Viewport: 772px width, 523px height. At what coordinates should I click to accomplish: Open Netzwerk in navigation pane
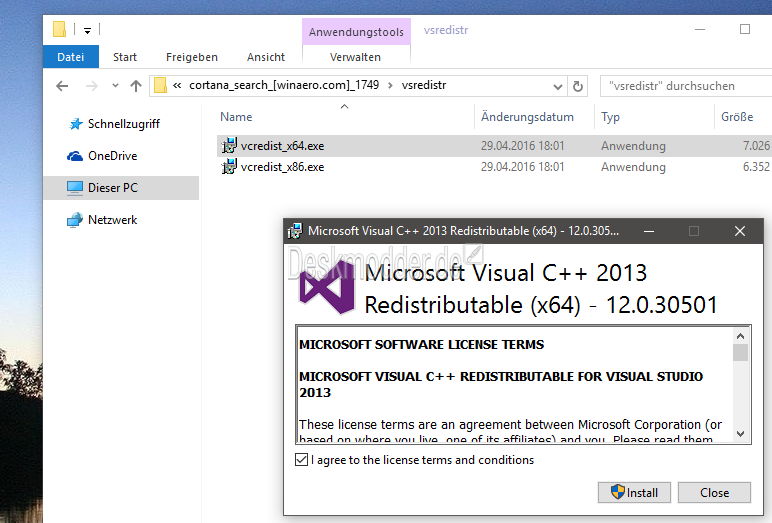[x=112, y=220]
